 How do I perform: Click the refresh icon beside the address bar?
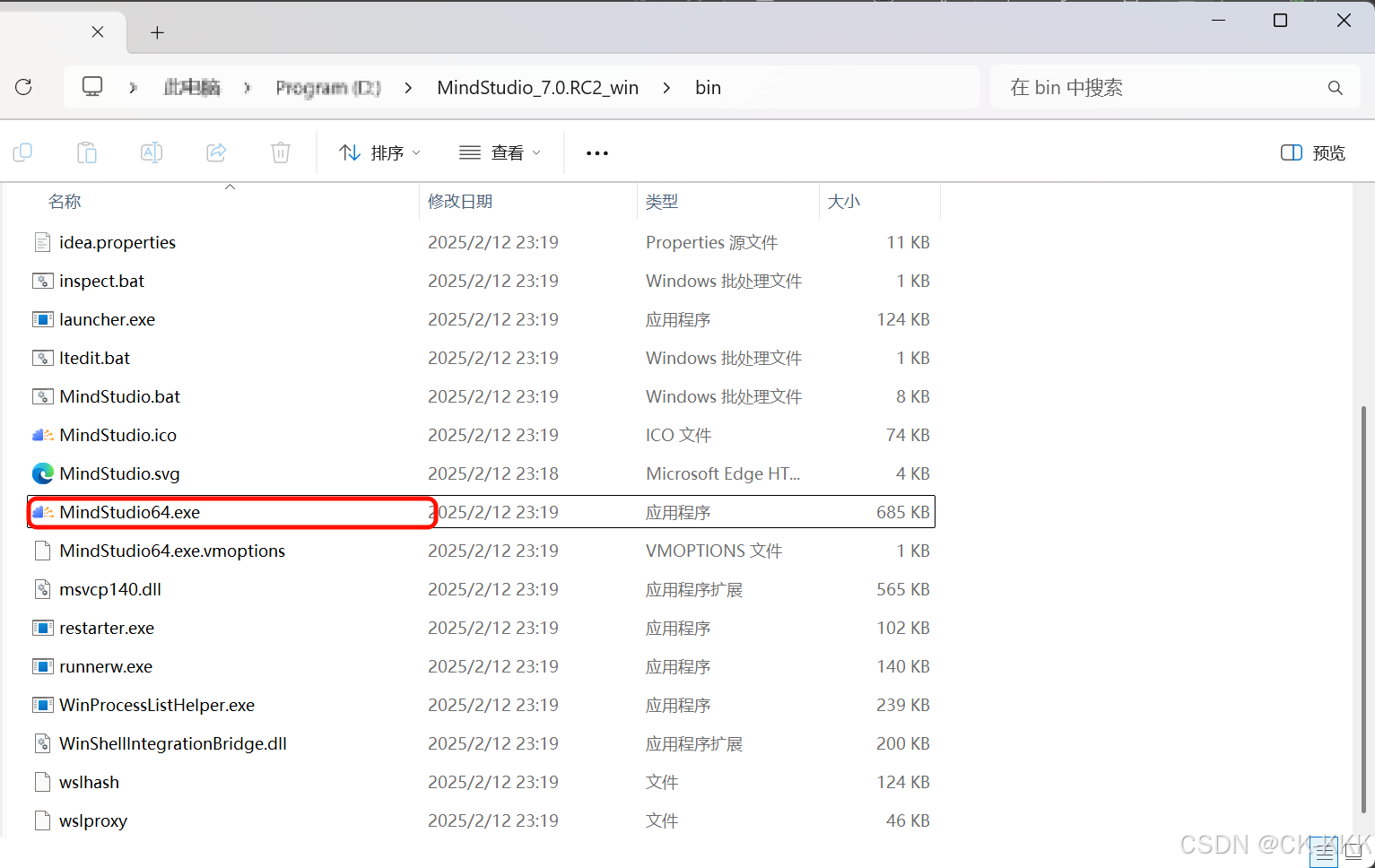tap(24, 87)
